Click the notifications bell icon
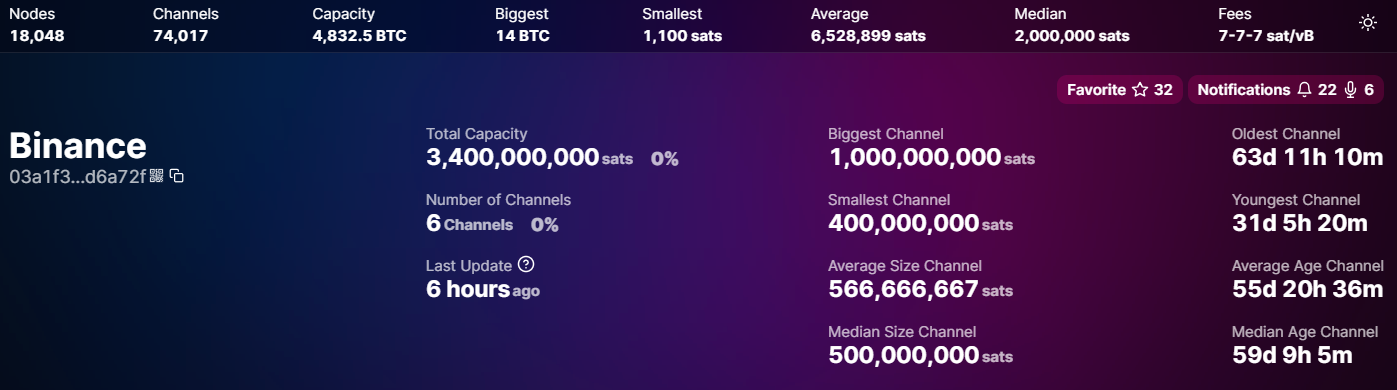1397x390 pixels. click(1304, 90)
